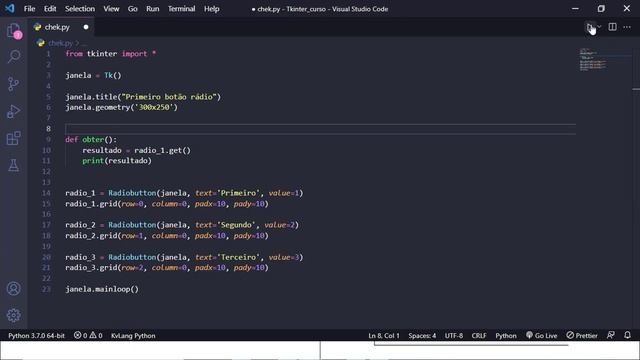Click KvLang Python status bar item
This screenshot has width=640, height=360.
coord(133,336)
